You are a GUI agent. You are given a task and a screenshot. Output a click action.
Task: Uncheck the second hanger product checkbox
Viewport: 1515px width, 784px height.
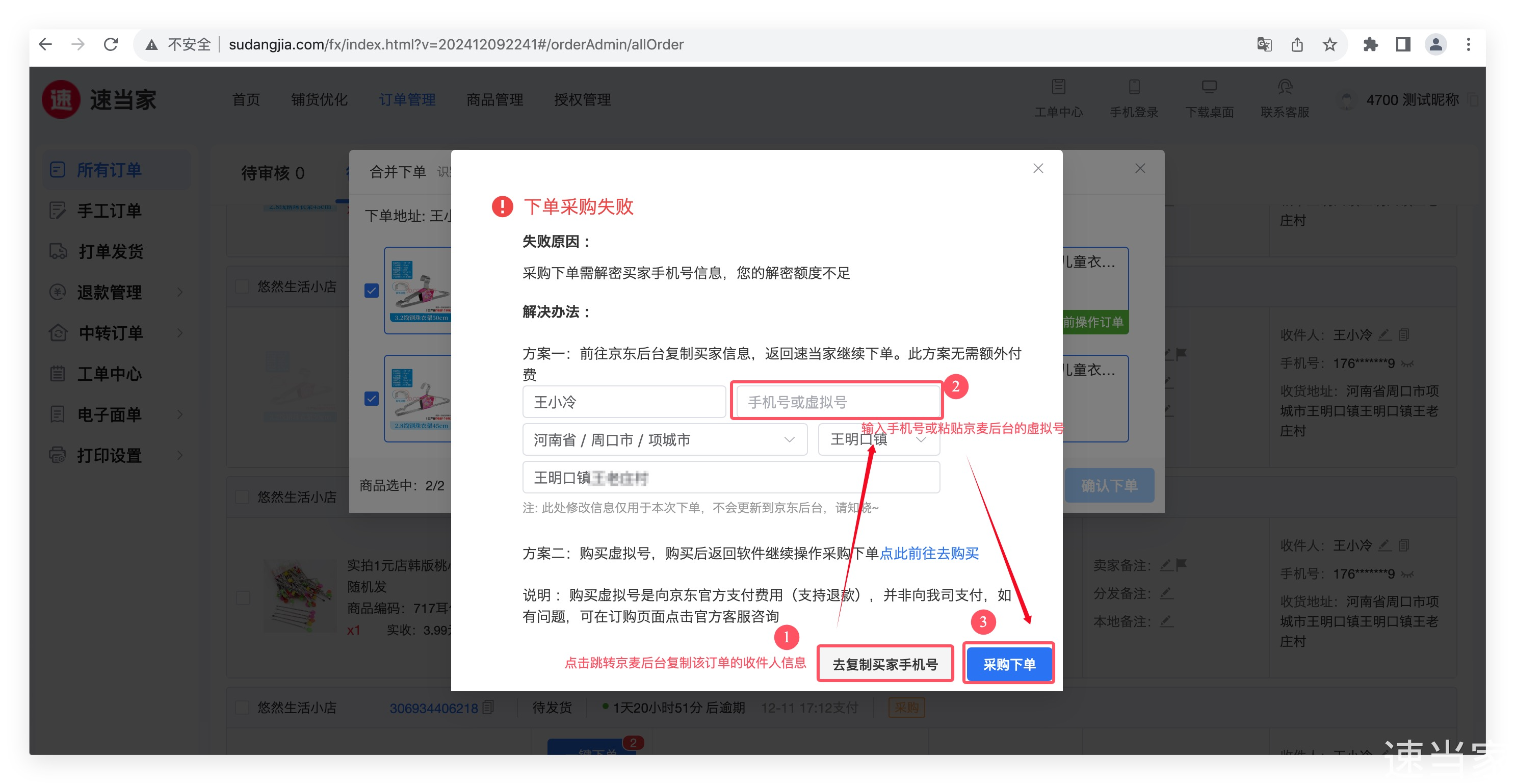371,399
